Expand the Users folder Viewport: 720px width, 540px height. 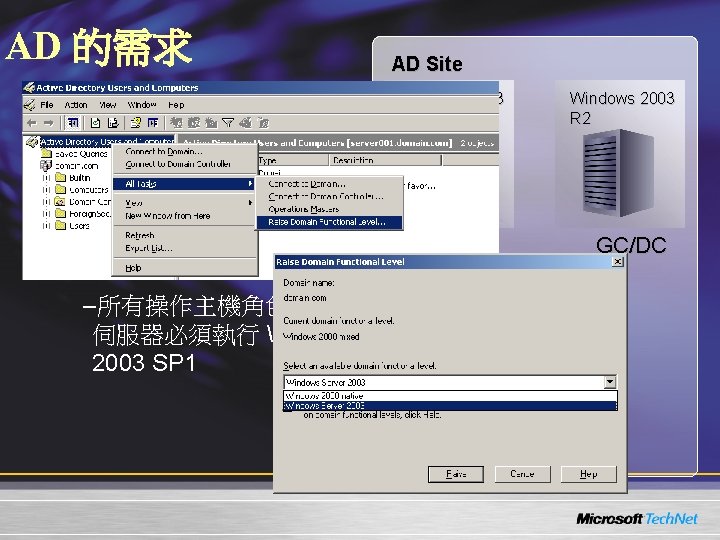pos(46,225)
